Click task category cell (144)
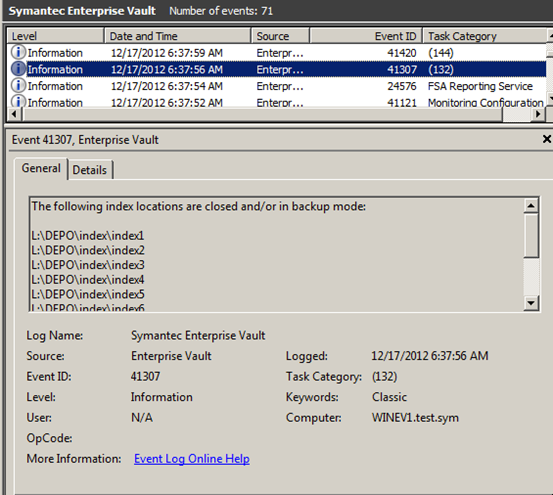 pos(441,53)
